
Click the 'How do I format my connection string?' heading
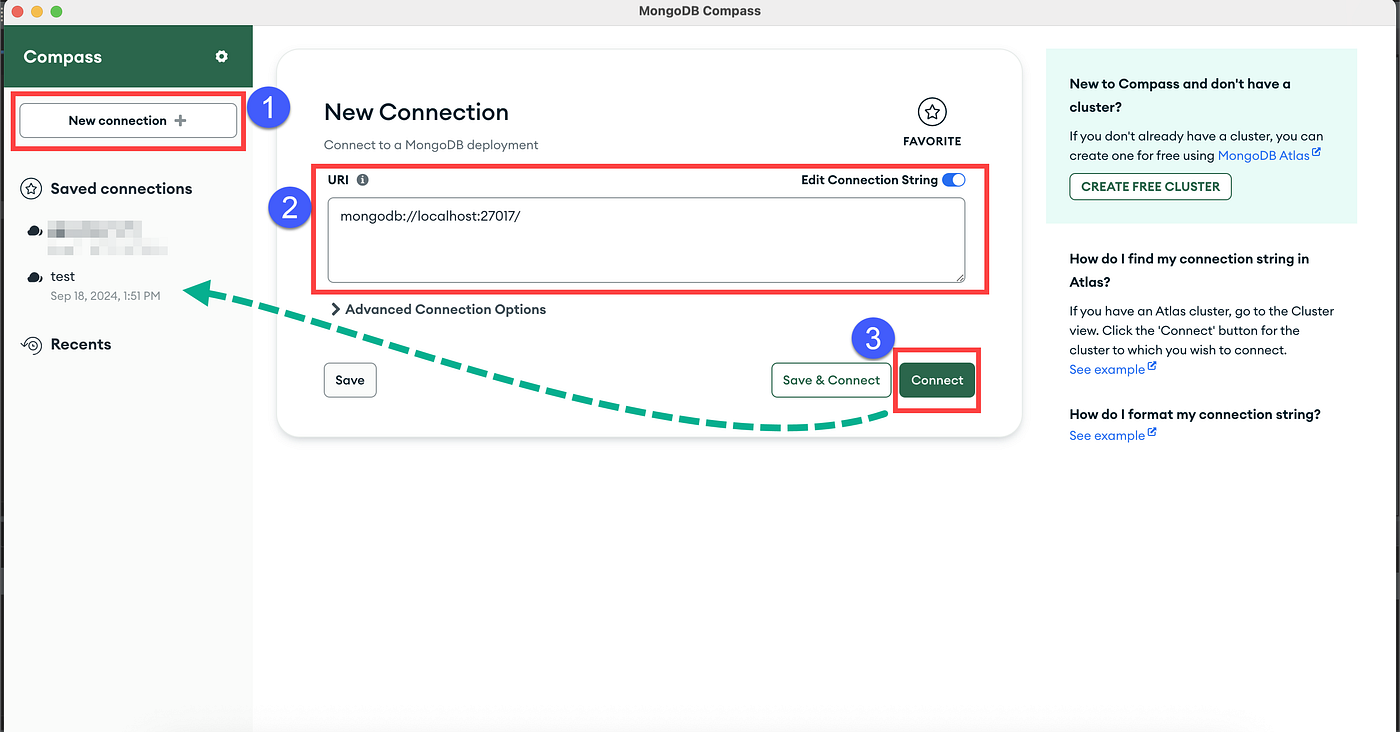1195,414
